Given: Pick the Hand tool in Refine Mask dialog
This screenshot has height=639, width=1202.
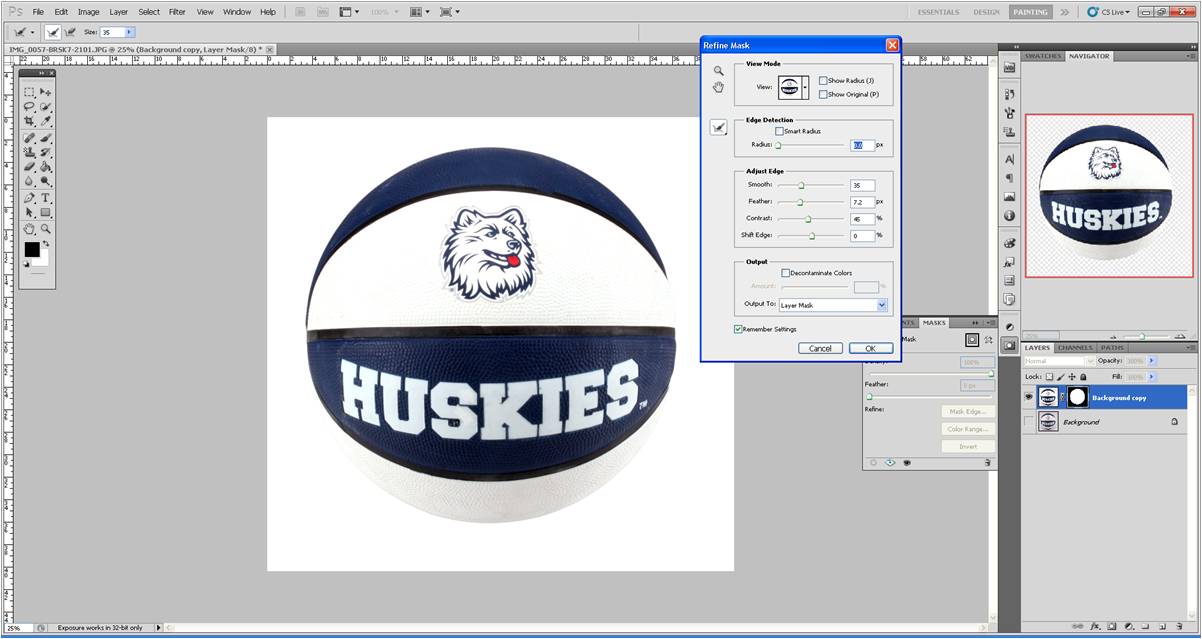Looking at the screenshot, I should 718,88.
